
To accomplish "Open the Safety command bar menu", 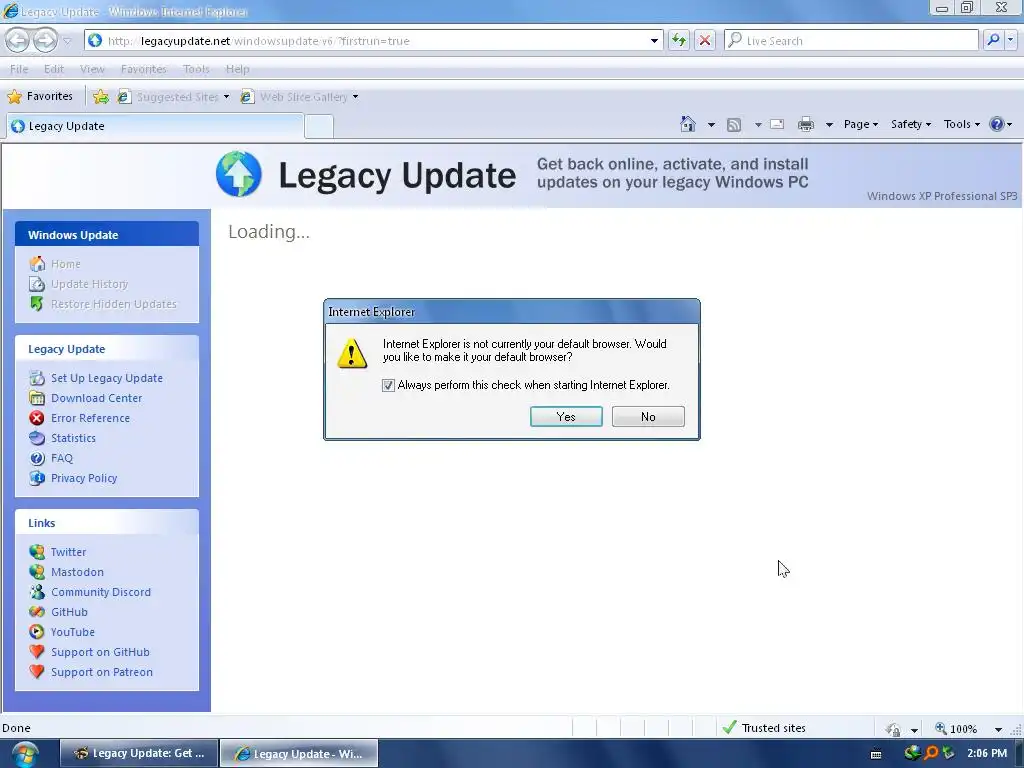I will pos(911,124).
